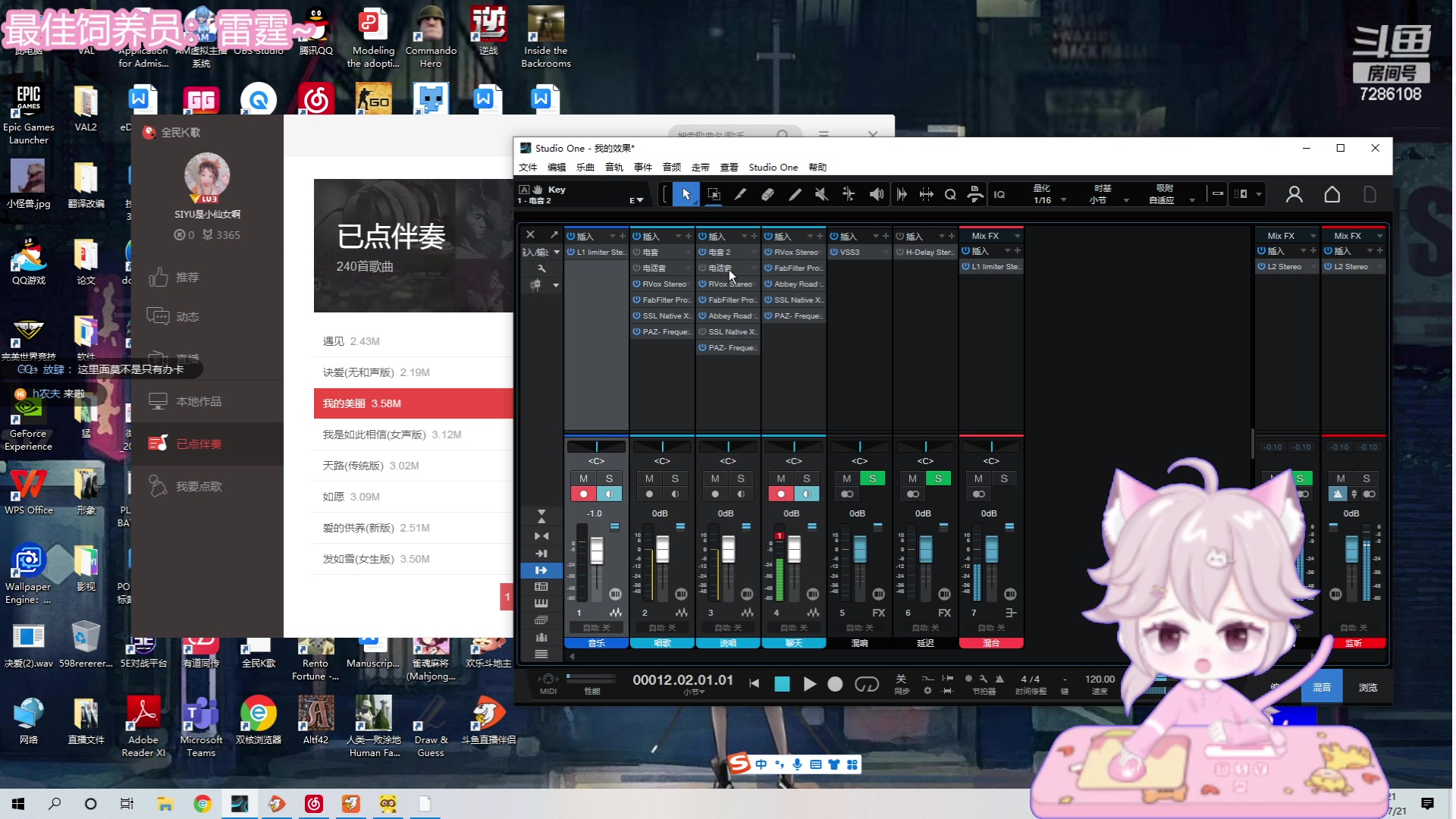
Task: Open the quantize 1/16 dropdown
Action: pyautogui.click(x=1063, y=201)
